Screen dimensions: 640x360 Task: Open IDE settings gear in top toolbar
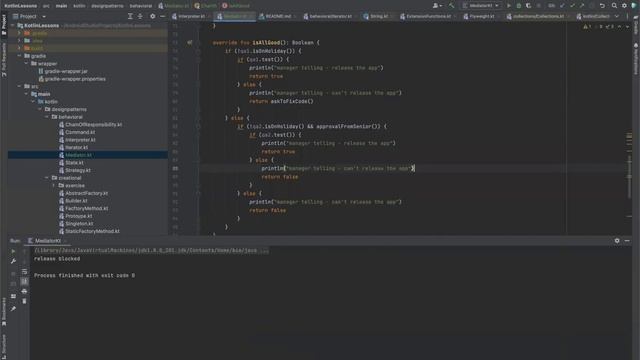[624, 6]
